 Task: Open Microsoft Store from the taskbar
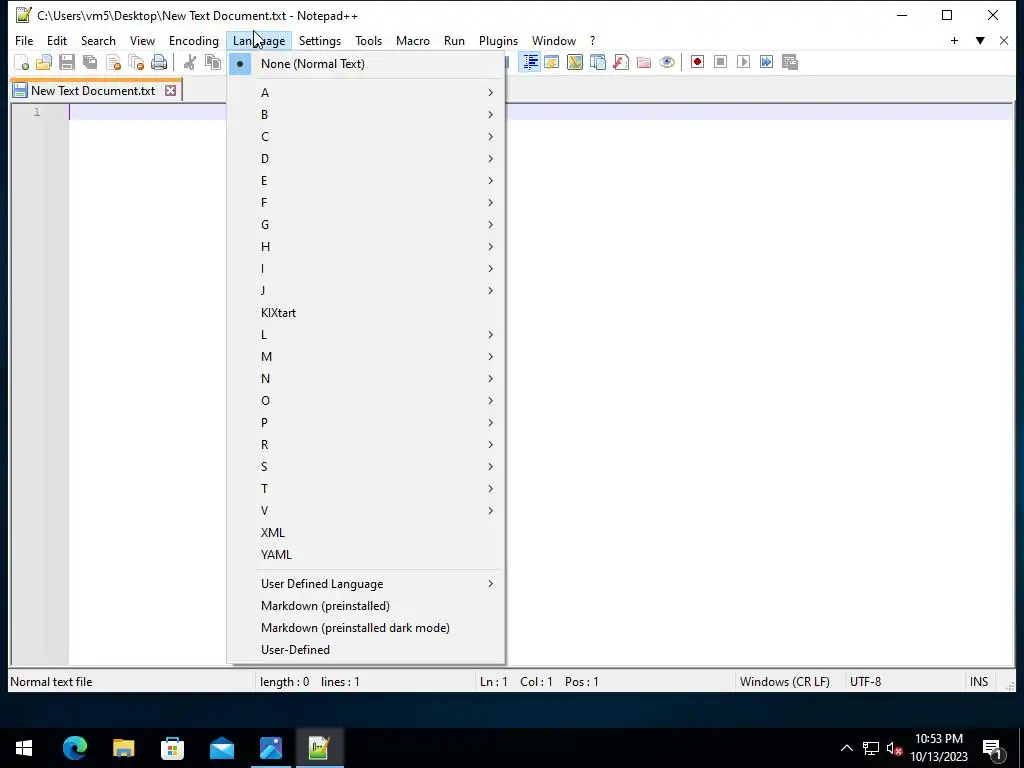pos(172,748)
